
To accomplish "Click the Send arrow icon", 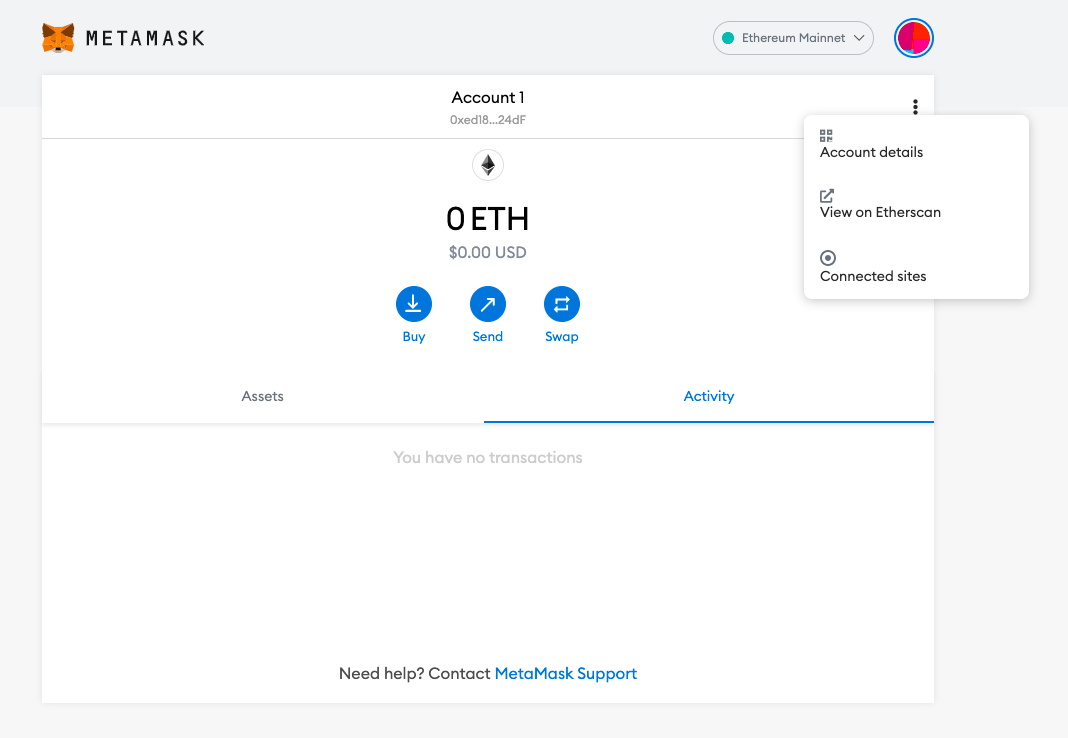I will click(488, 304).
